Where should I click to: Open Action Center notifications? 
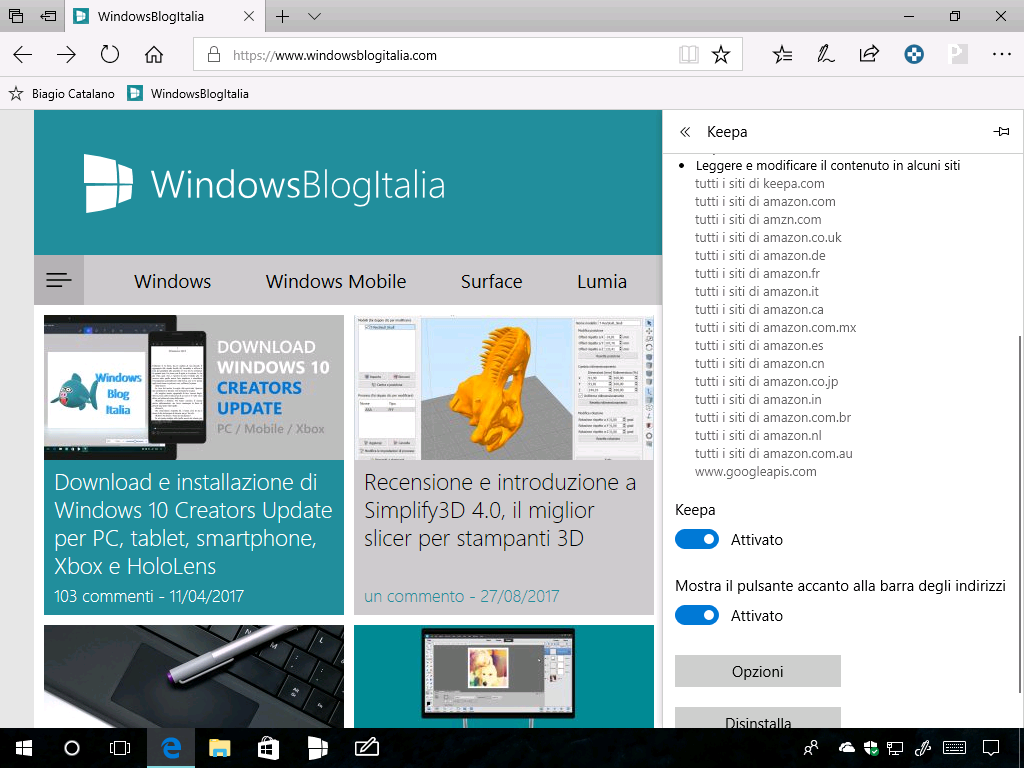[991, 748]
